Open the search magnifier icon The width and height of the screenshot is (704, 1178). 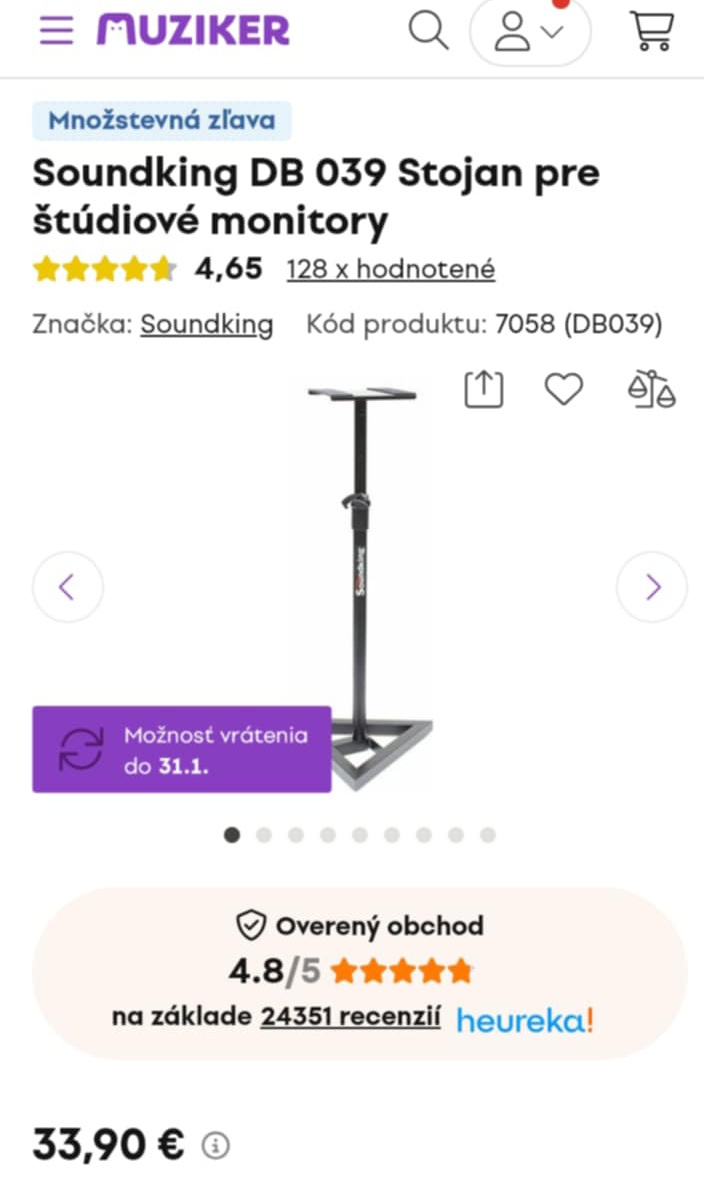(x=428, y=31)
